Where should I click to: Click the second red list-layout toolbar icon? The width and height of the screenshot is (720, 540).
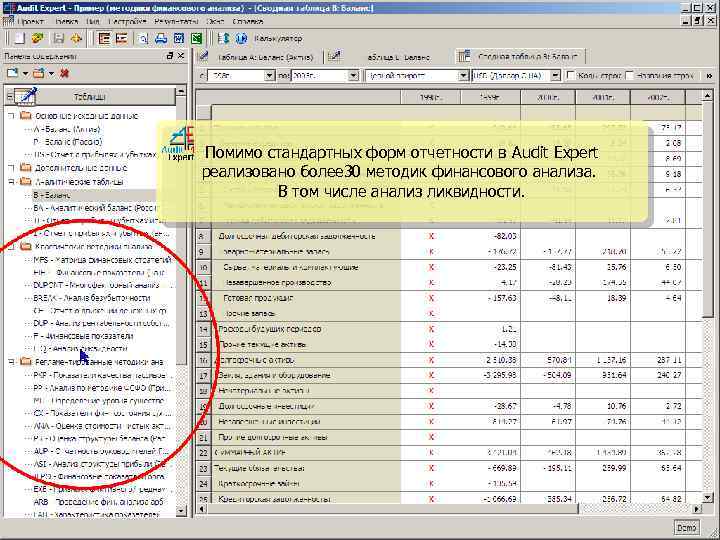click(x=121, y=39)
